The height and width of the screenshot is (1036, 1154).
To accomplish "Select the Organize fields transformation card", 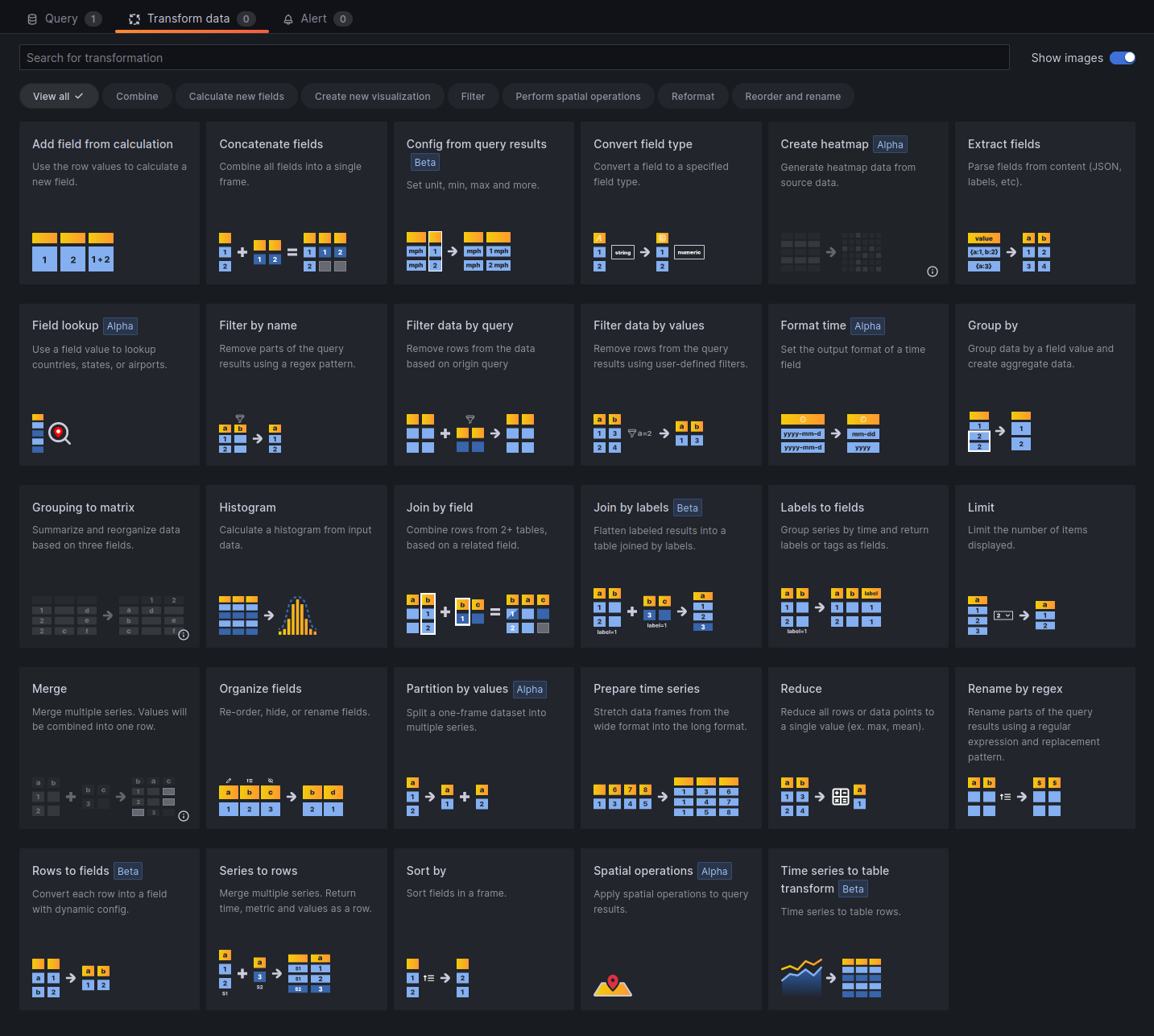I will pos(296,747).
